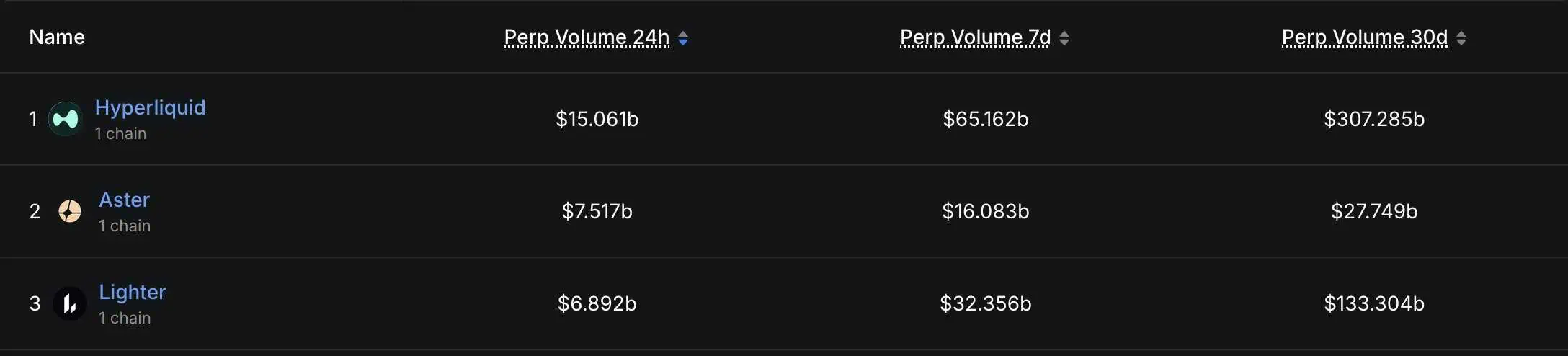1568x356 pixels.
Task: Sort by Perp Volume 7d header text
Action: point(975,37)
